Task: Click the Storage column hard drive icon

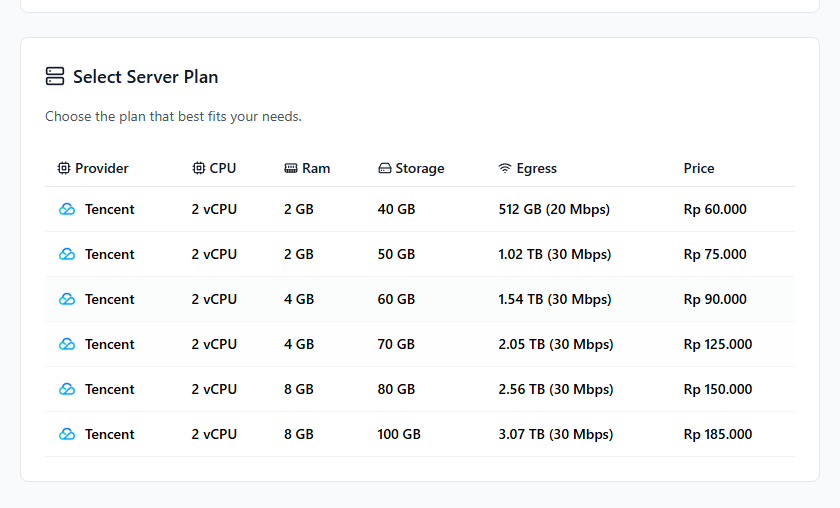Action: (385, 168)
